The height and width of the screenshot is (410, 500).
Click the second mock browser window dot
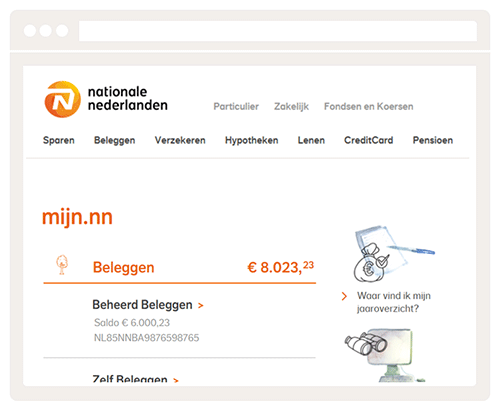point(46,31)
